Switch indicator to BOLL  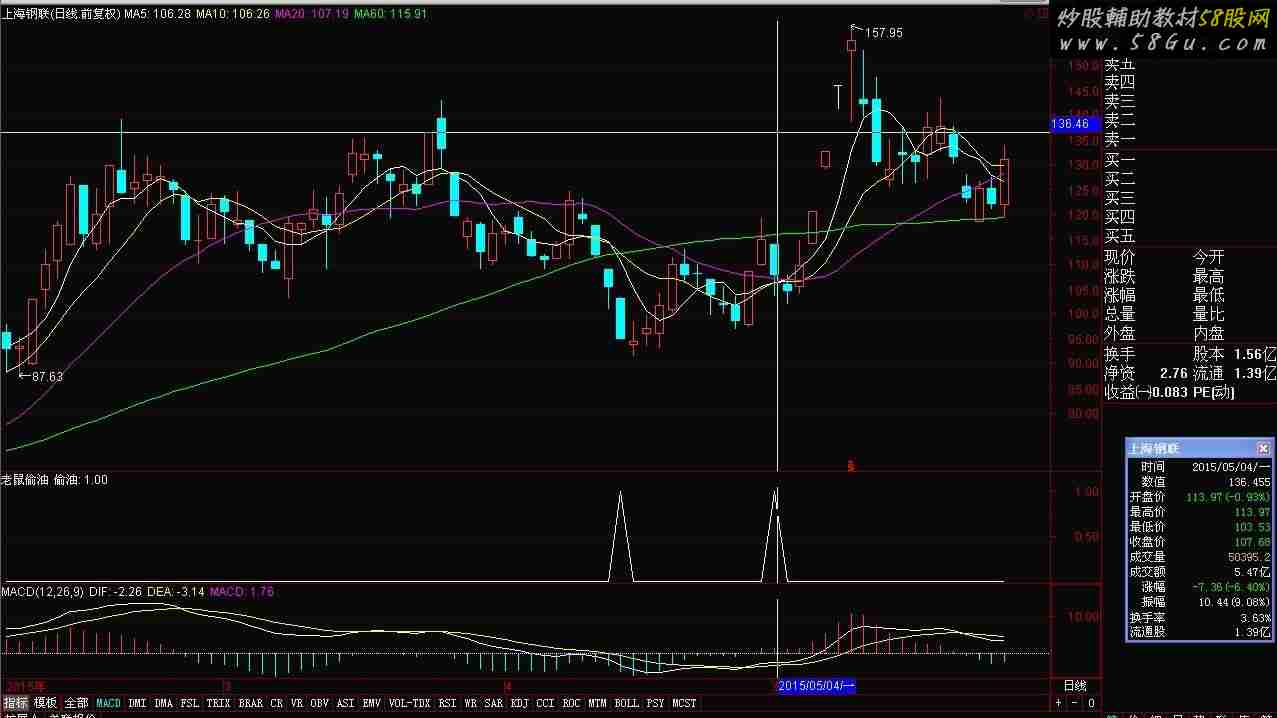coord(626,703)
